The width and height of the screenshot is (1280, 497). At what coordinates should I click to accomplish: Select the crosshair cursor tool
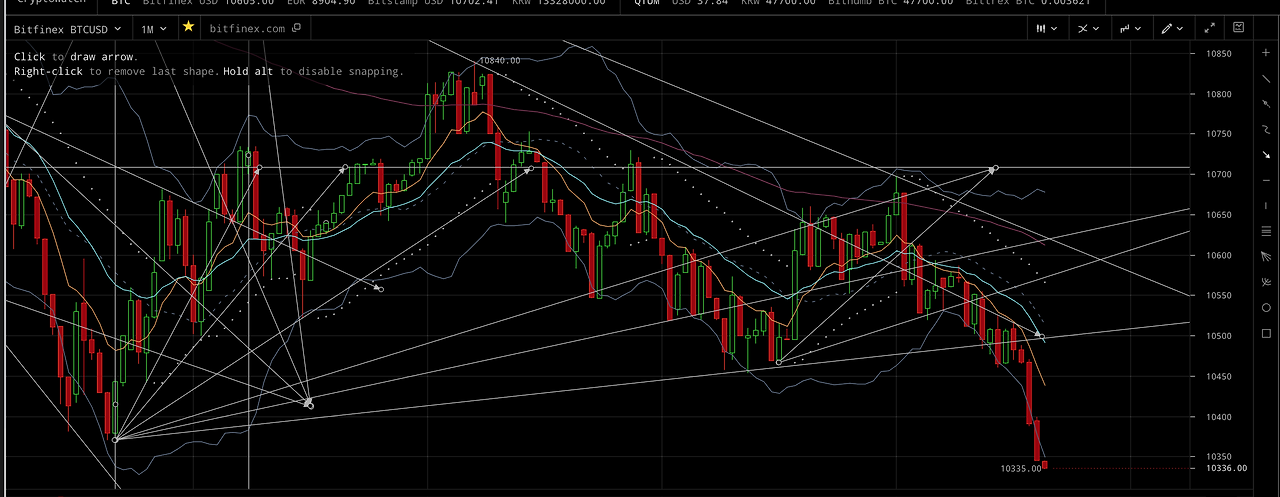pos(1266,50)
